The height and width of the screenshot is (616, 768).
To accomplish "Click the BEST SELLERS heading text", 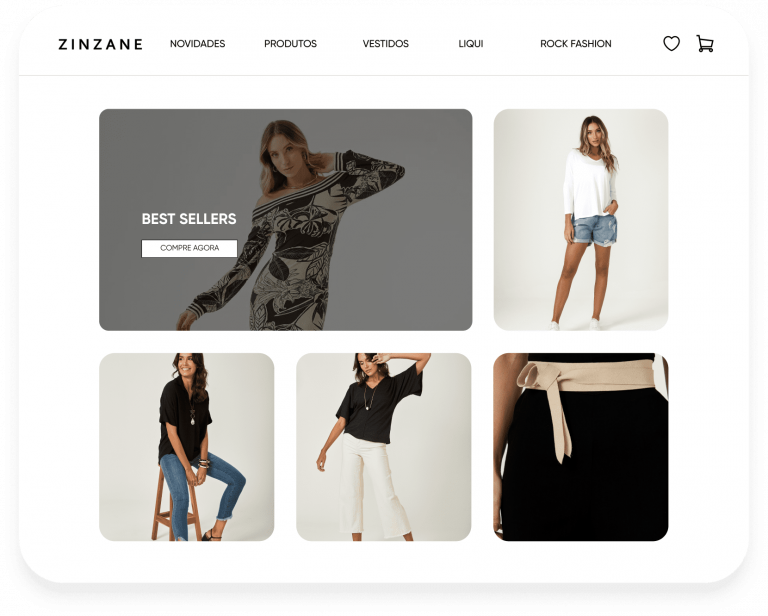I will click(189, 219).
